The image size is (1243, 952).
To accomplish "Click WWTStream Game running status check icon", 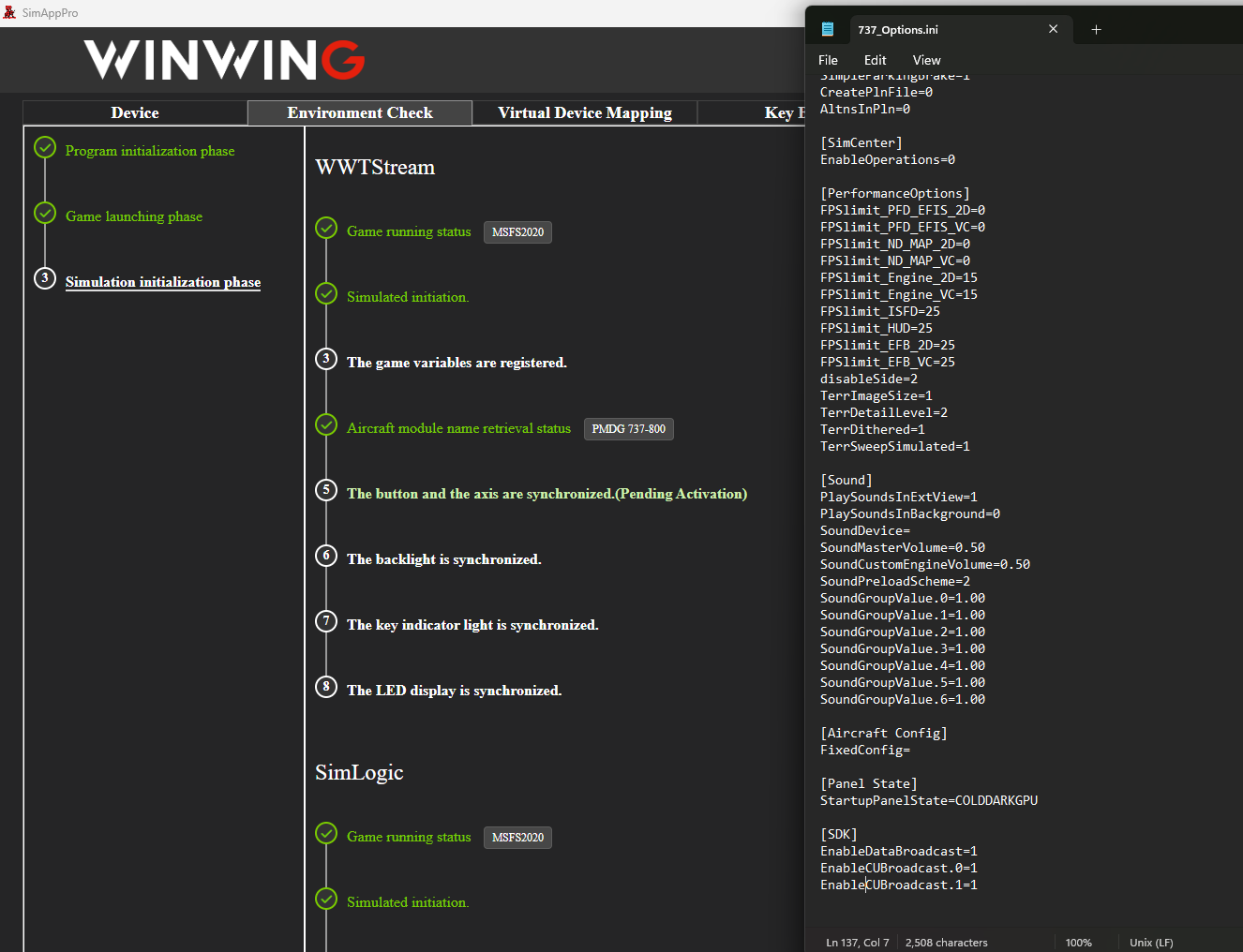I will coord(326,228).
